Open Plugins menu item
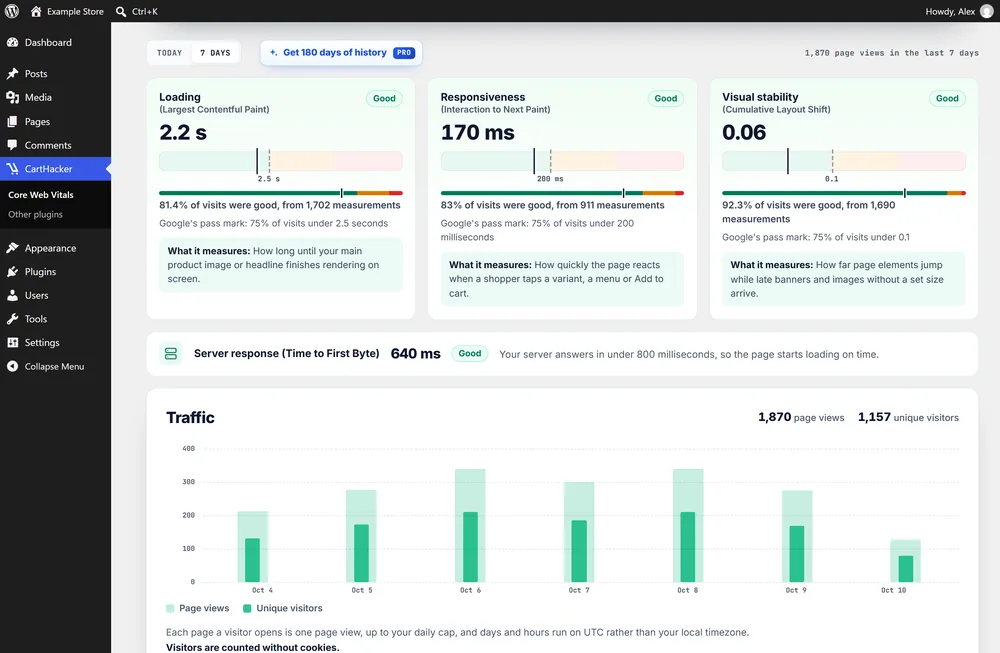 click(55, 272)
